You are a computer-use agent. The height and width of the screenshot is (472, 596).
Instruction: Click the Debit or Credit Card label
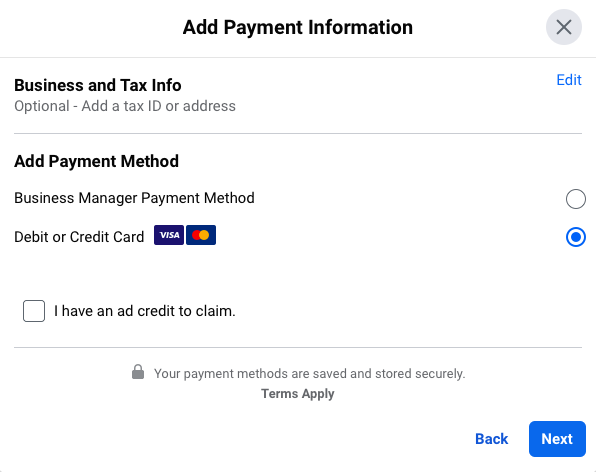coord(79,237)
